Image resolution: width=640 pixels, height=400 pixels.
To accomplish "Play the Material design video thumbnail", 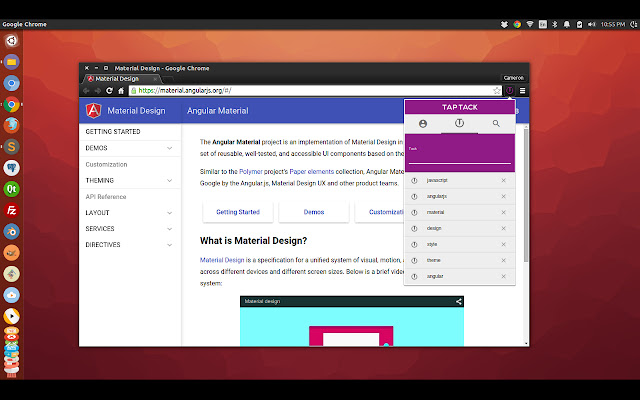I will click(352, 326).
